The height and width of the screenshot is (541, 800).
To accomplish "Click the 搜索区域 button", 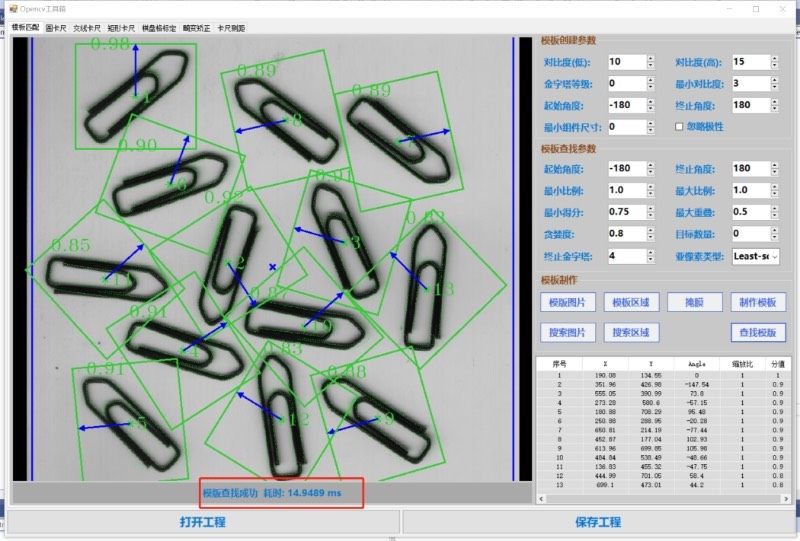I will (631, 332).
